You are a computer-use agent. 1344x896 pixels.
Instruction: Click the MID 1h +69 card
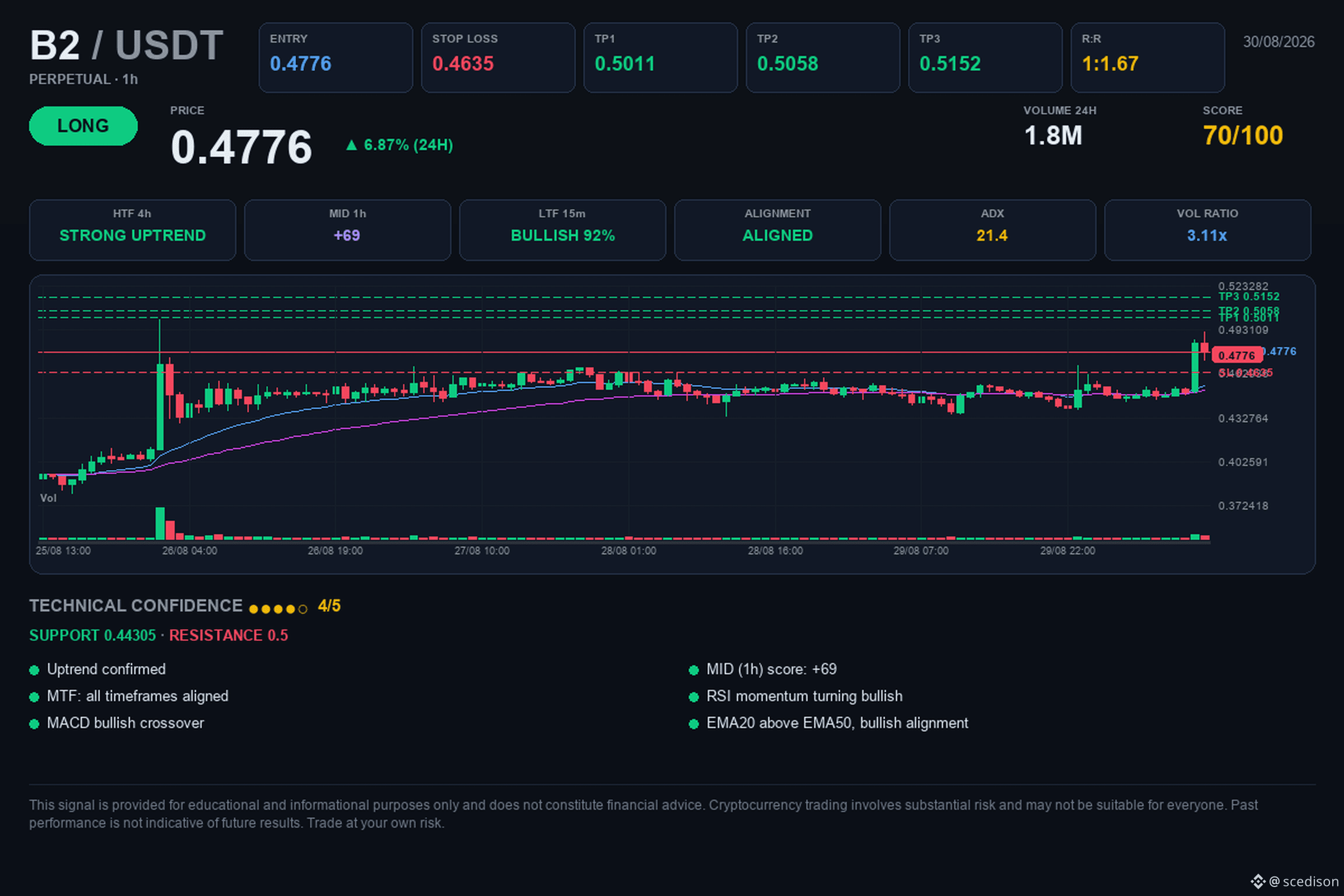(347, 230)
